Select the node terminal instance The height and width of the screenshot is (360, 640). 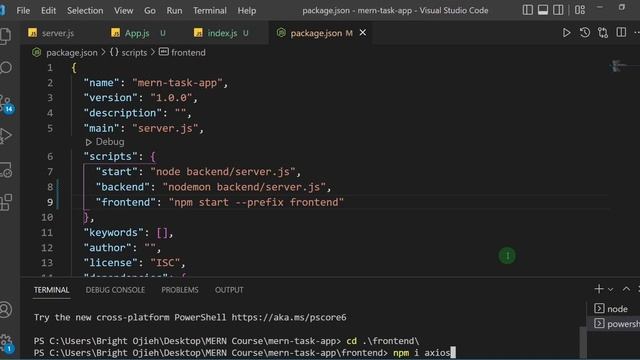point(613,309)
